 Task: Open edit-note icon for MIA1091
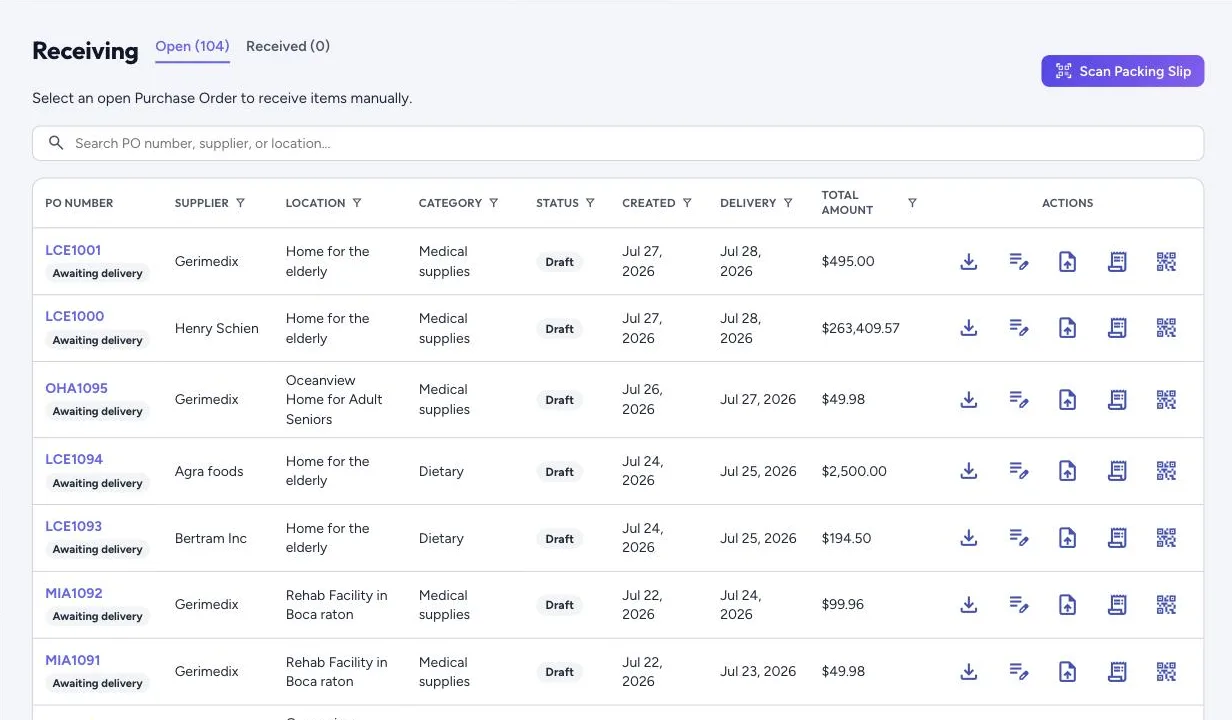1018,672
